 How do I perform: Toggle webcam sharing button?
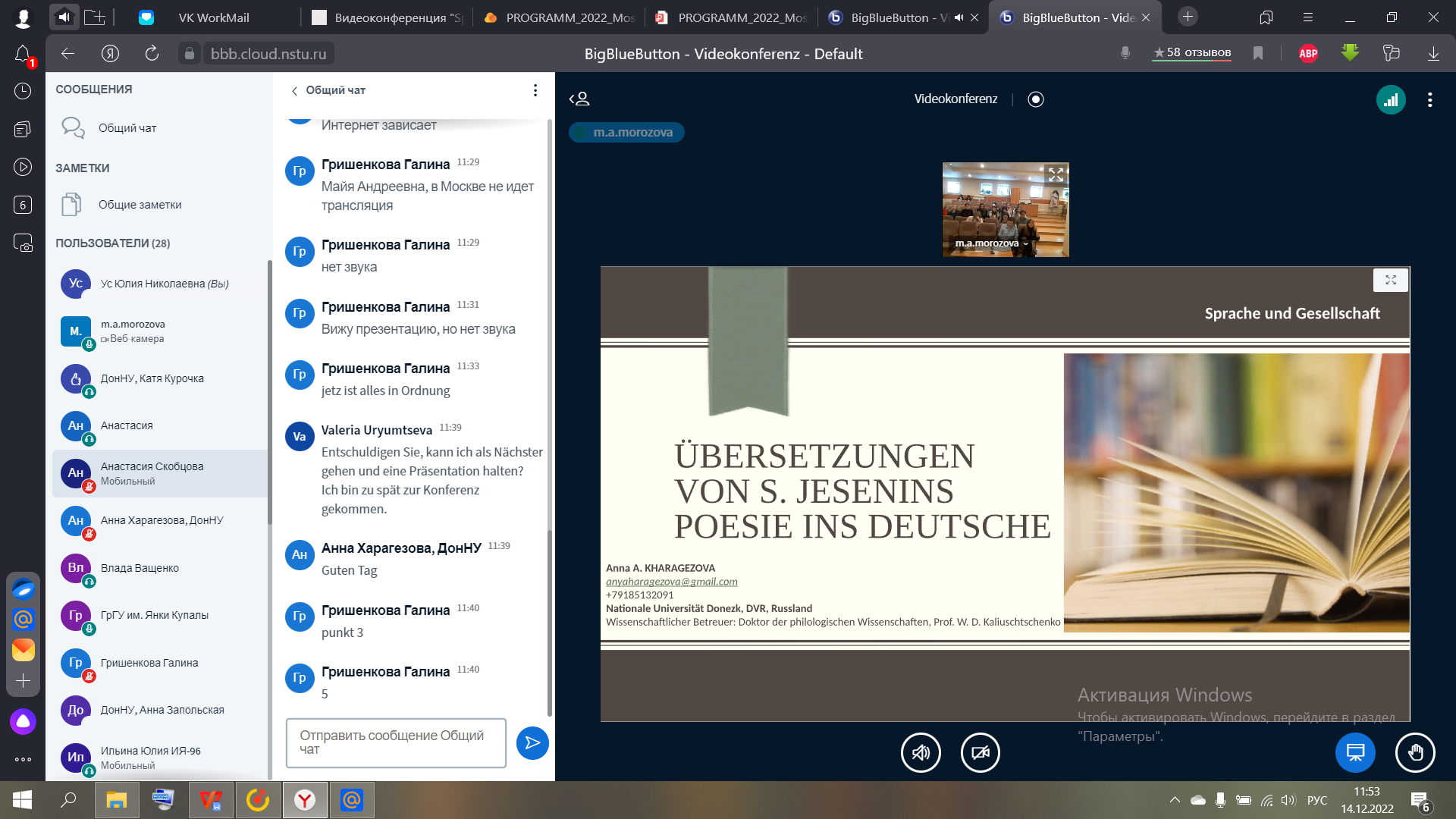981,752
